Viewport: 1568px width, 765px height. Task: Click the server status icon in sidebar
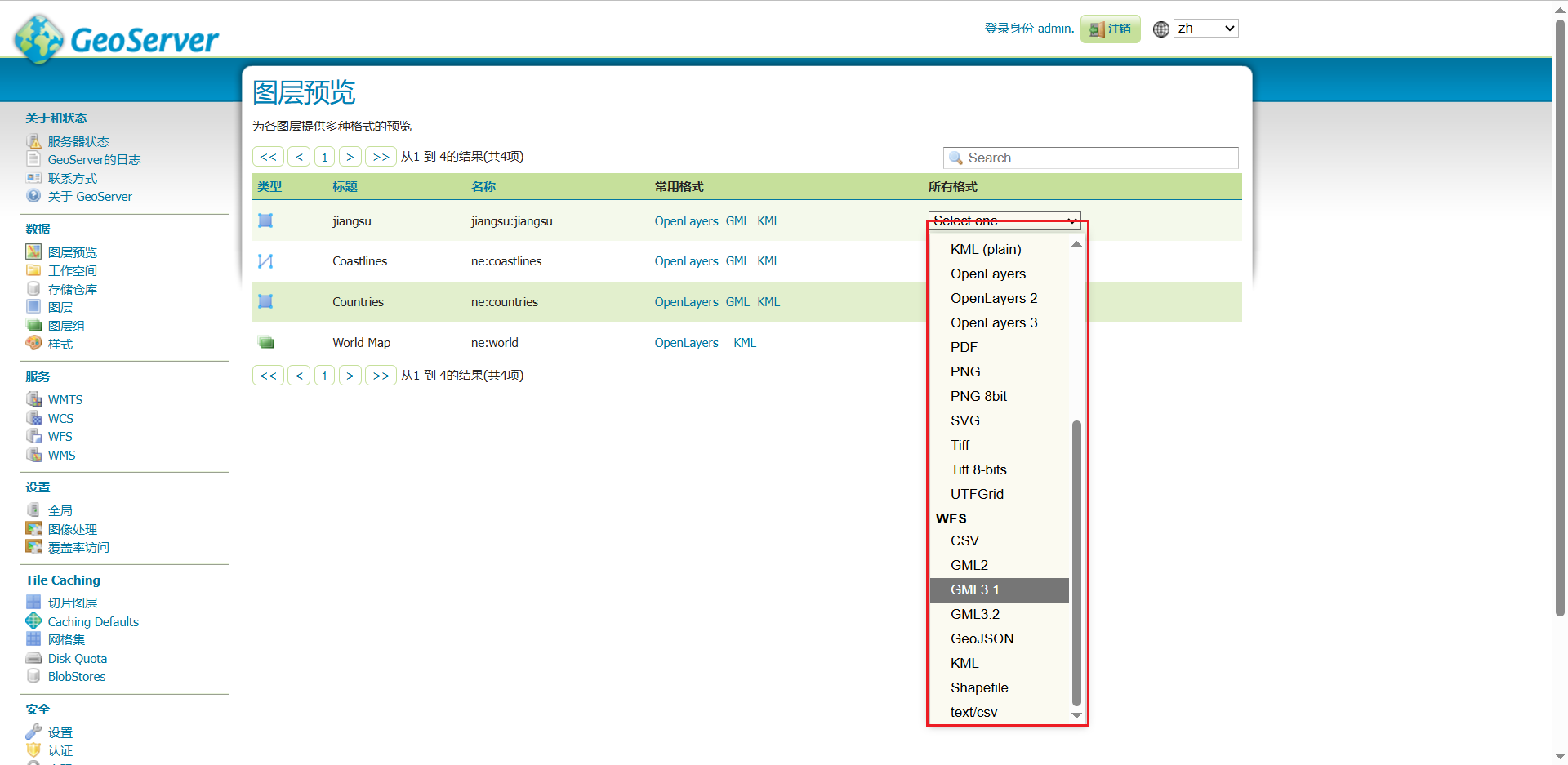pos(33,141)
